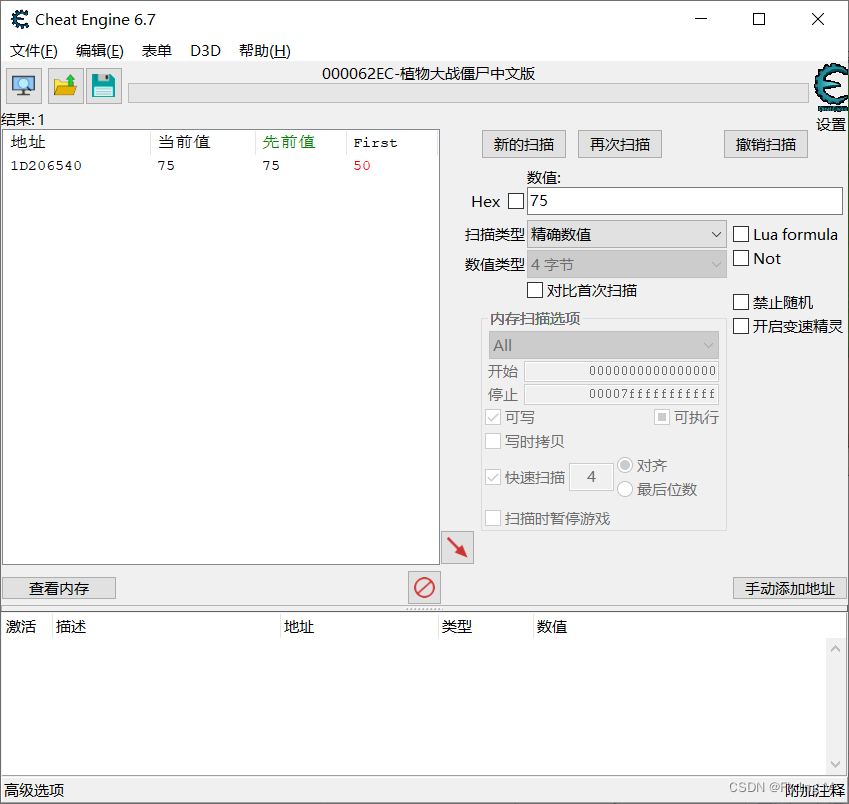Cancel the scan with red circle icon

[x=423, y=588]
